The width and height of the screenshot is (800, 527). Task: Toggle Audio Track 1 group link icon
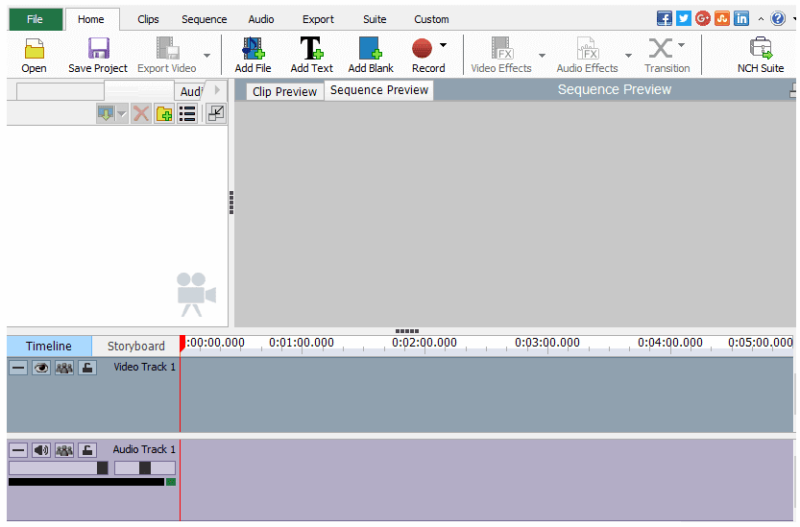[x=64, y=450]
